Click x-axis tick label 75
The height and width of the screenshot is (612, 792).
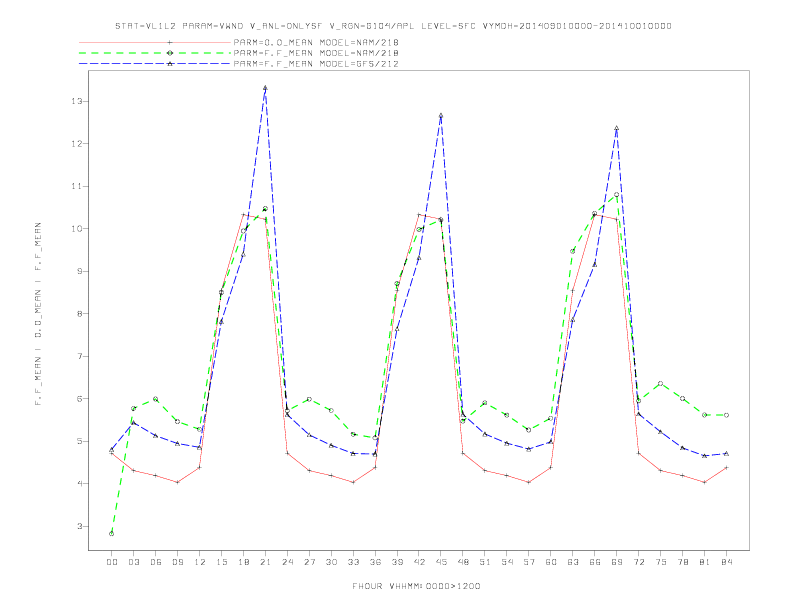661,562
